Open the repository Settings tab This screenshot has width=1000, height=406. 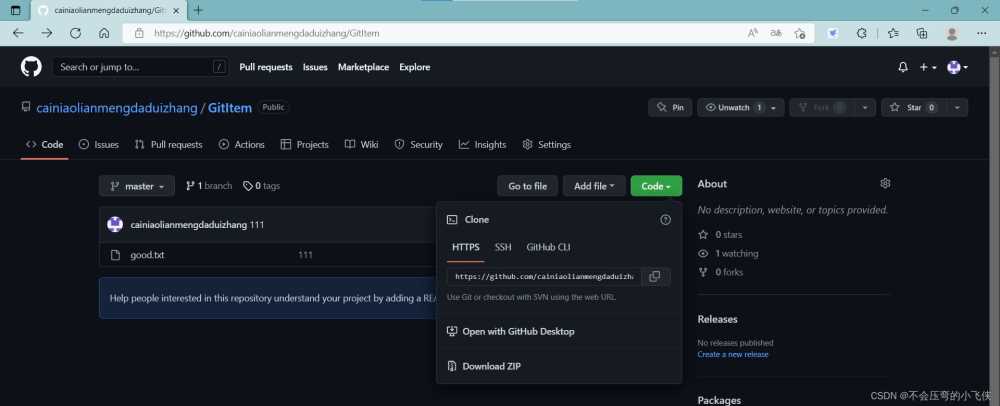tap(547, 145)
